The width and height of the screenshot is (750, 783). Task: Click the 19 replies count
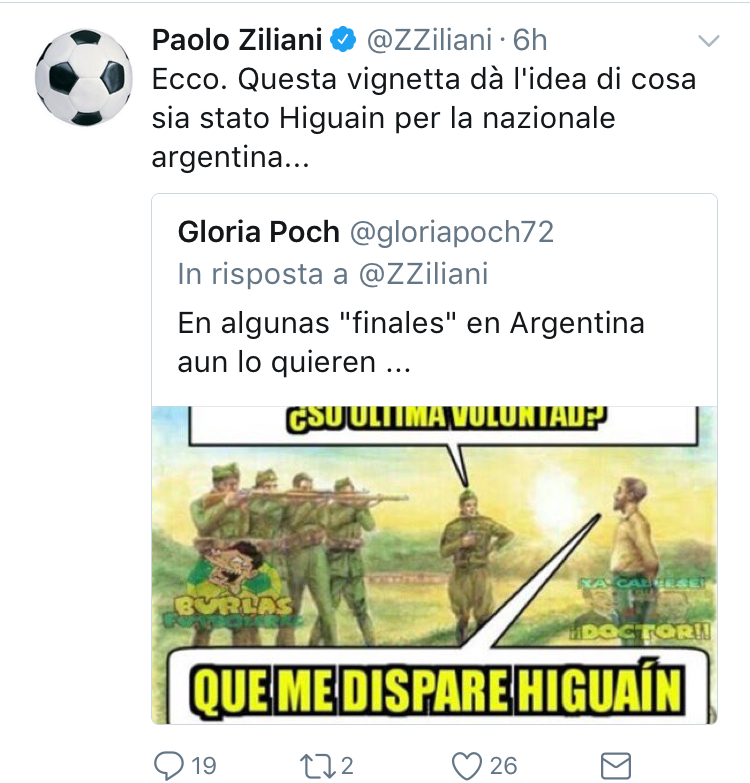click(204, 766)
